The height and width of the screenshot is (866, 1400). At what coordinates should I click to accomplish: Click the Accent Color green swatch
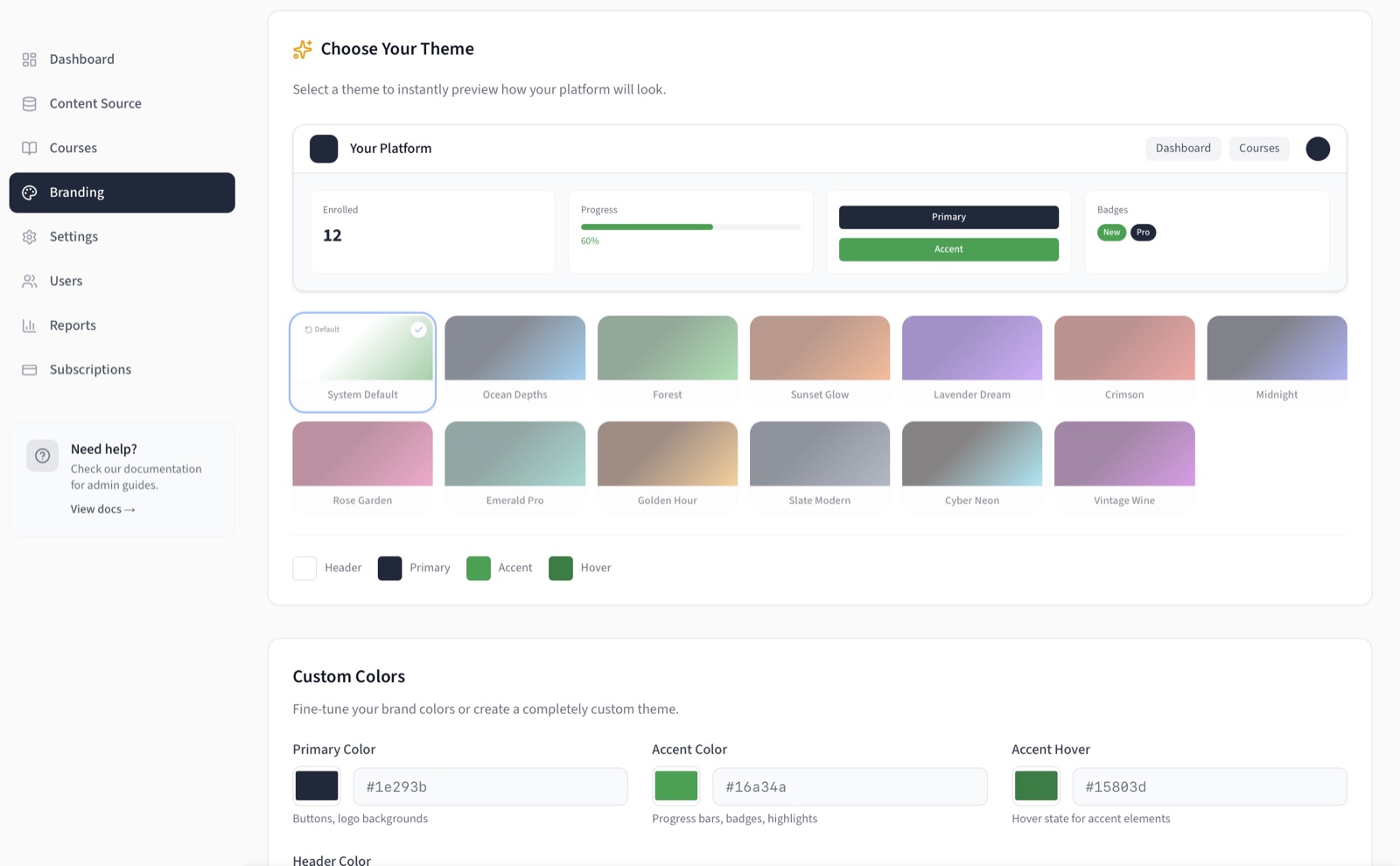pos(675,786)
